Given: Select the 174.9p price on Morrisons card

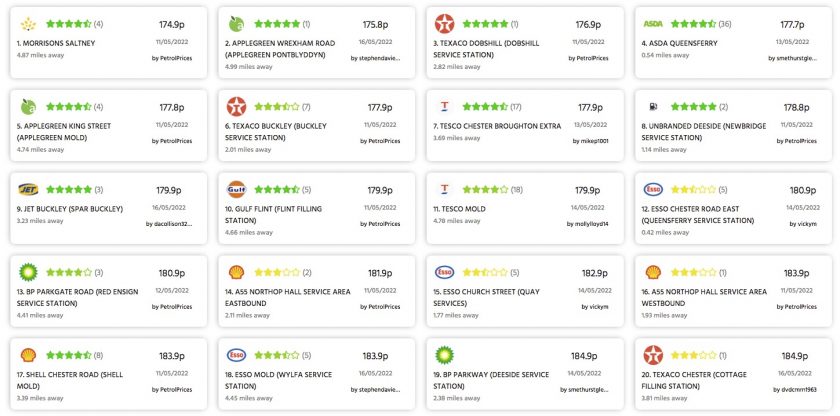Looking at the screenshot, I should point(172,25).
